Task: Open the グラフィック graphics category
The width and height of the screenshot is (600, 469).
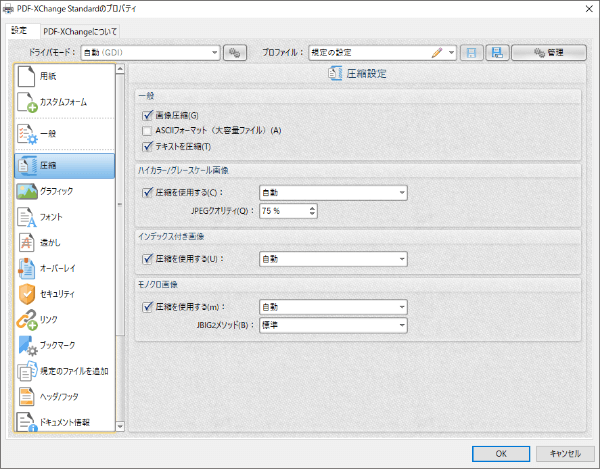Action: 64,191
